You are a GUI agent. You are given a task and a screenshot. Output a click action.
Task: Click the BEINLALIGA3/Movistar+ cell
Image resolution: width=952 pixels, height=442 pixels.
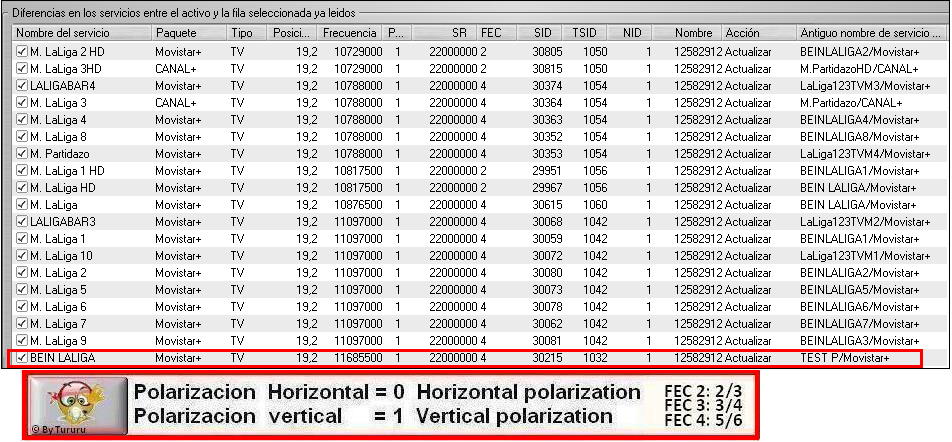[x=860, y=341]
